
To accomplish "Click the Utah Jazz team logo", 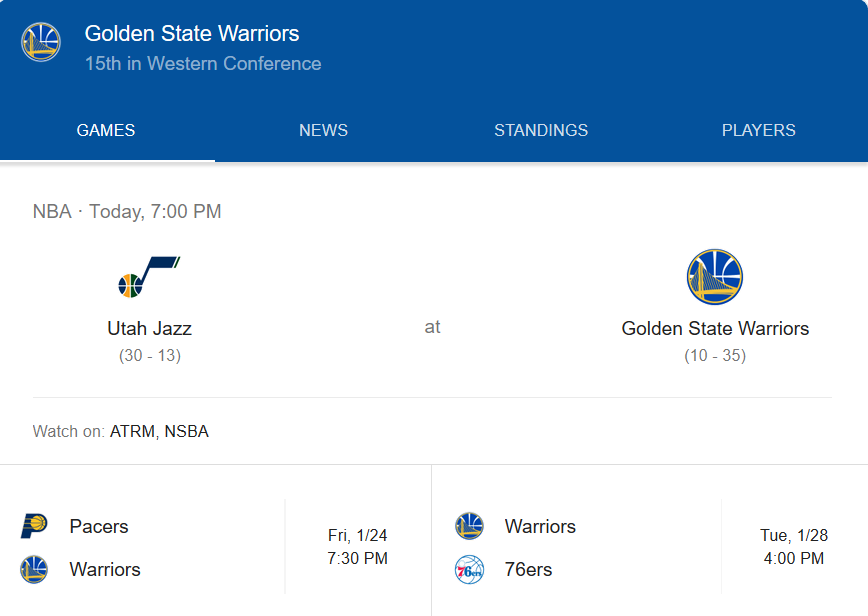I will [x=149, y=277].
